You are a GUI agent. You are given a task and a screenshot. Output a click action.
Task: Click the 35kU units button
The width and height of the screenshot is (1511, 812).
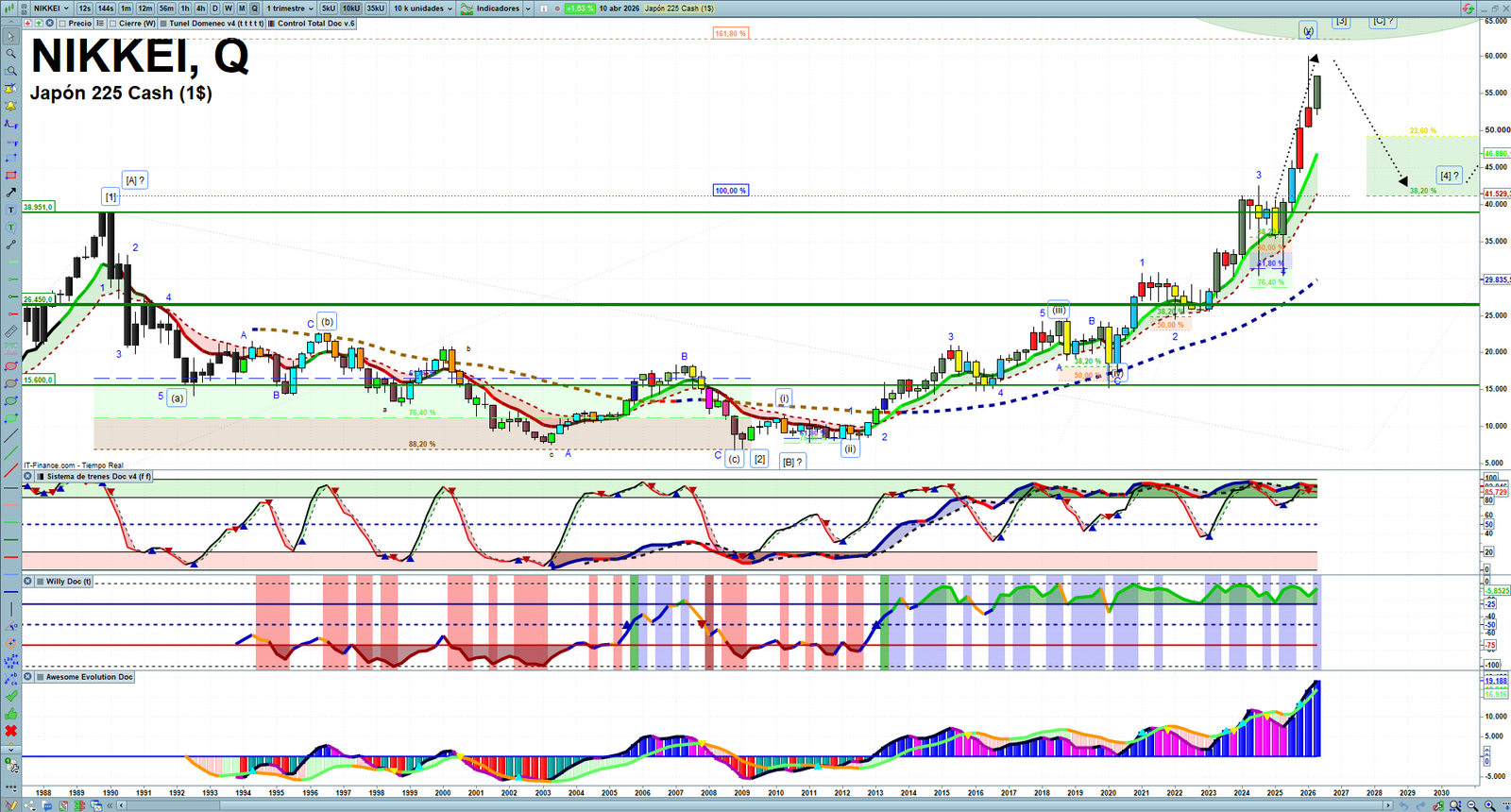376,8
